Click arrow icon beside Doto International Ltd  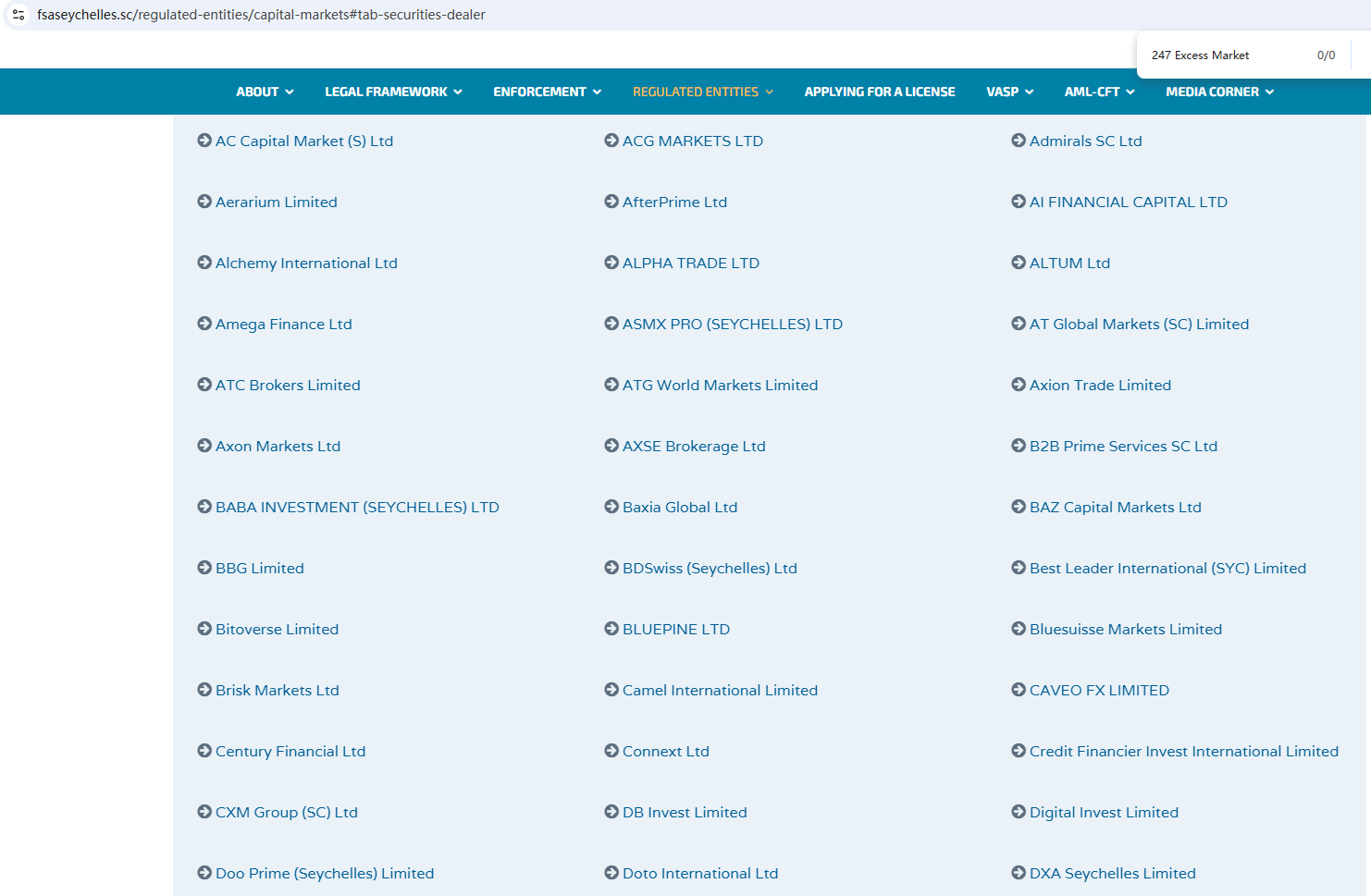click(611, 873)
